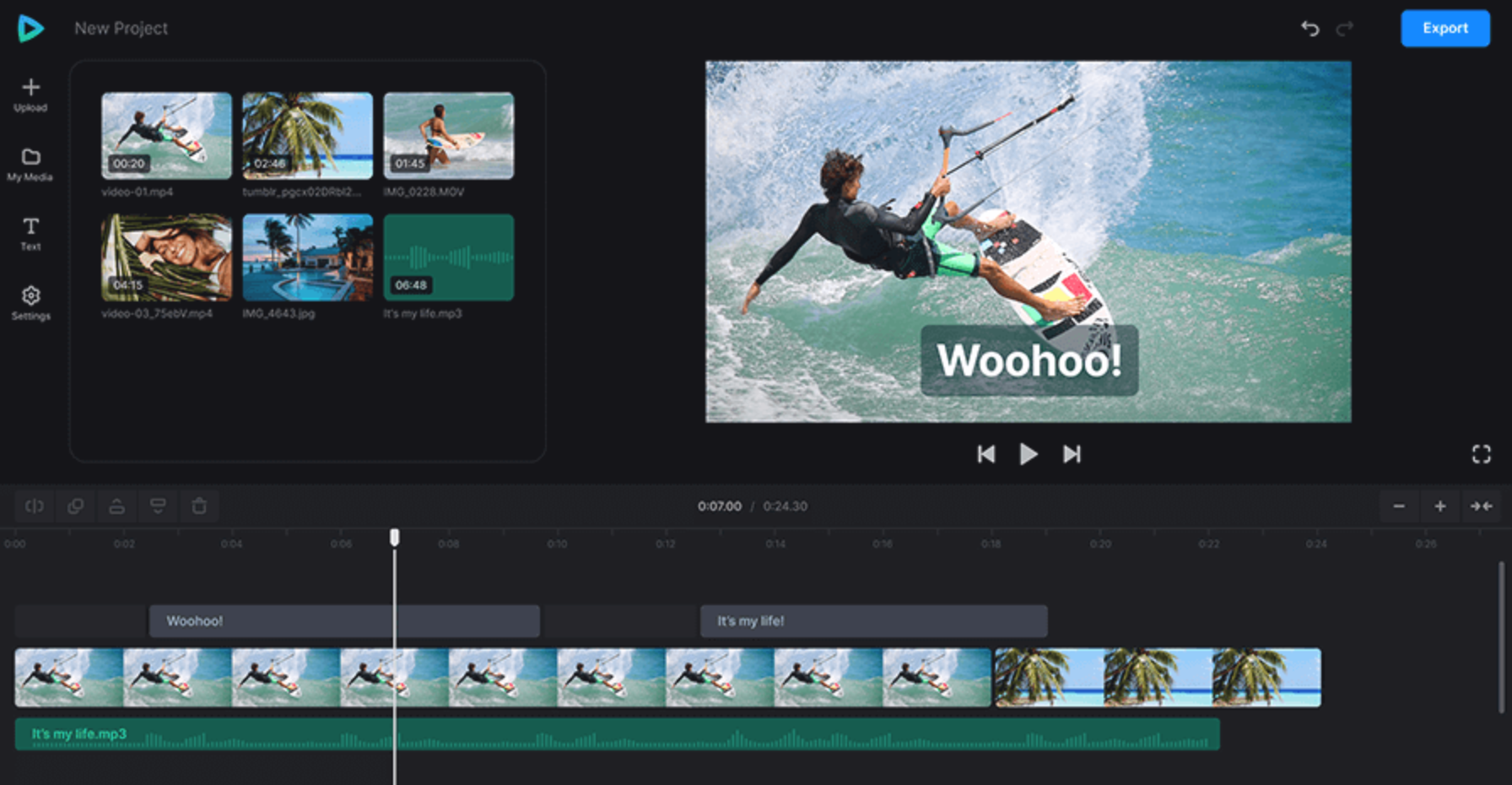
Task: Click the playhead handle on timeline ruler
Action: pyautogui.click(x=394, y=538)
